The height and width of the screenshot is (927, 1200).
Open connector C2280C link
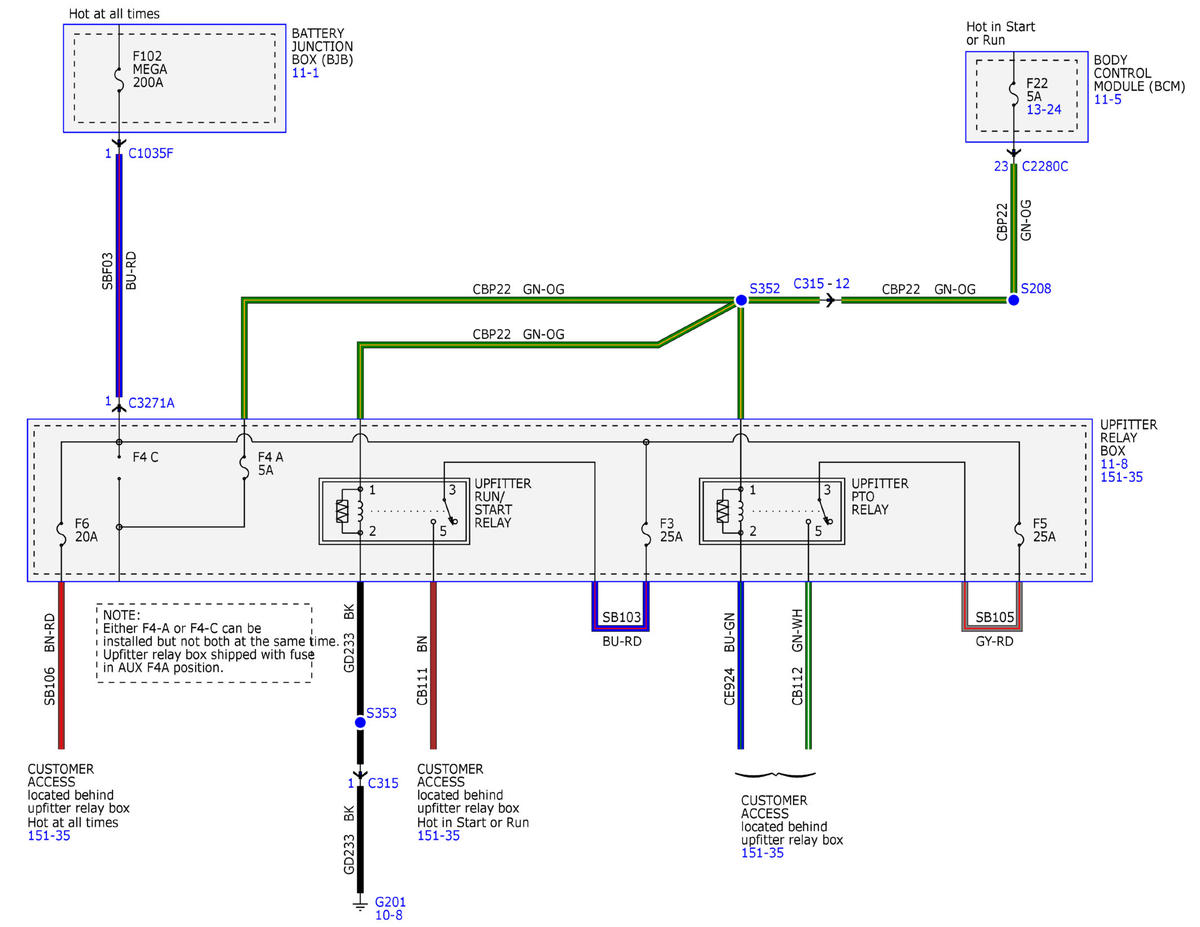tap(1047, 166)
